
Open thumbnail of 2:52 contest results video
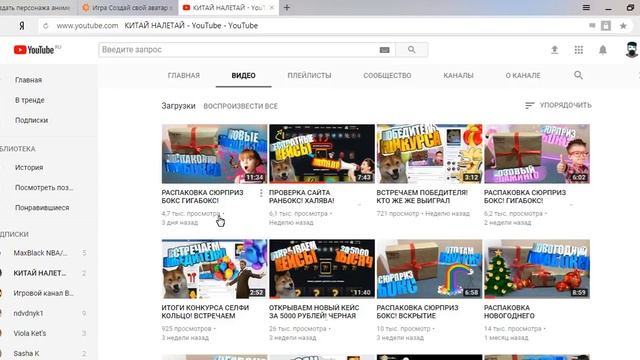pyautogui.click(x=214, y=269)
